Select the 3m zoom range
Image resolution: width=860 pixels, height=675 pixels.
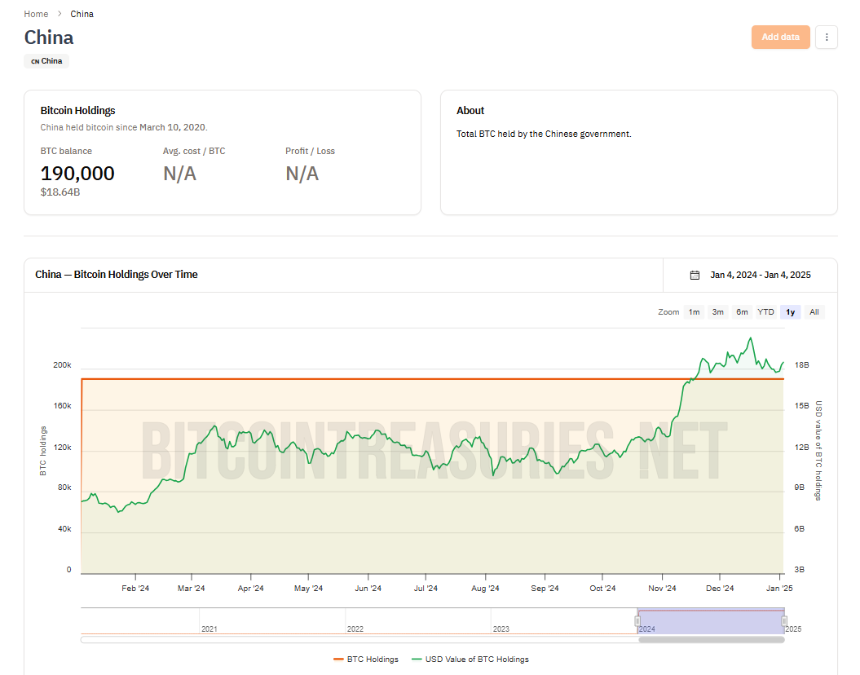[717, 312]
